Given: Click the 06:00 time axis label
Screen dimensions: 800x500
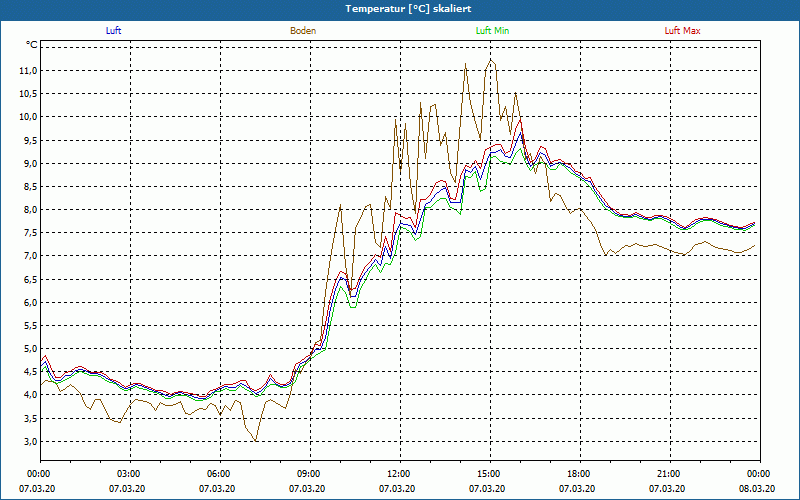Looking at the screenshot, I should point(220,474).
